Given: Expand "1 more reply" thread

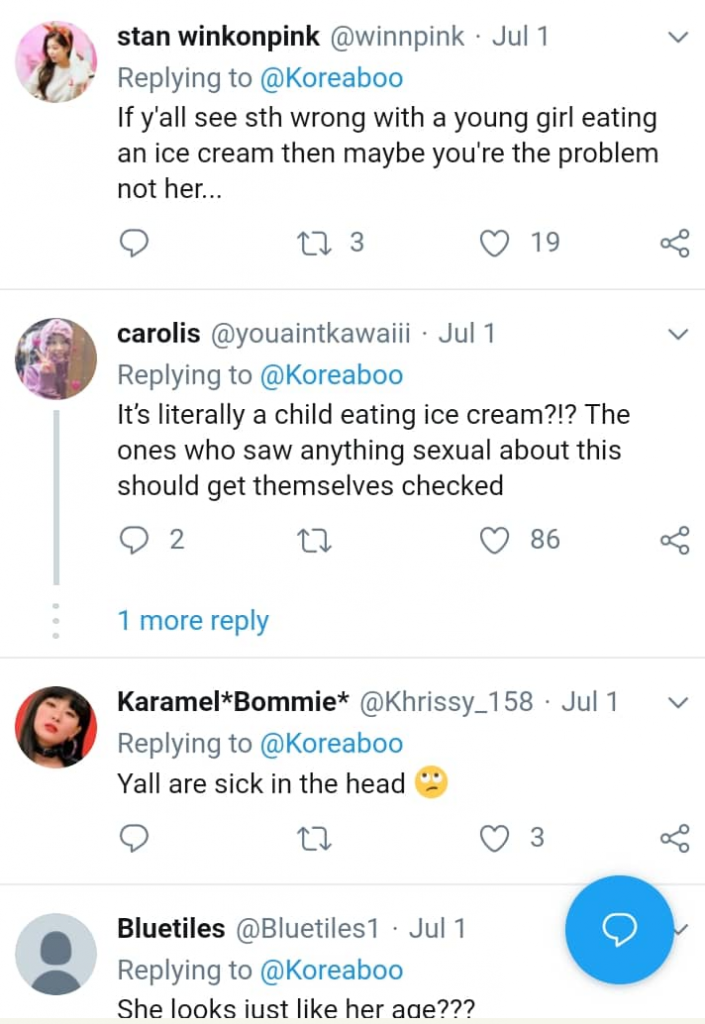Looking at the screenshot, I should [193, 621].
